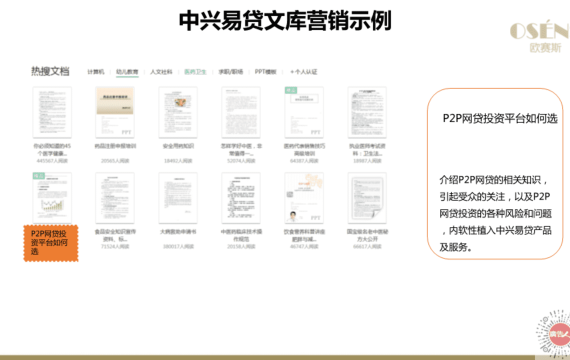Open the 国宝级名老中医秘方大公开 thumbnail
The width and height of the screenshot is (570, 360).
[367, 198]
